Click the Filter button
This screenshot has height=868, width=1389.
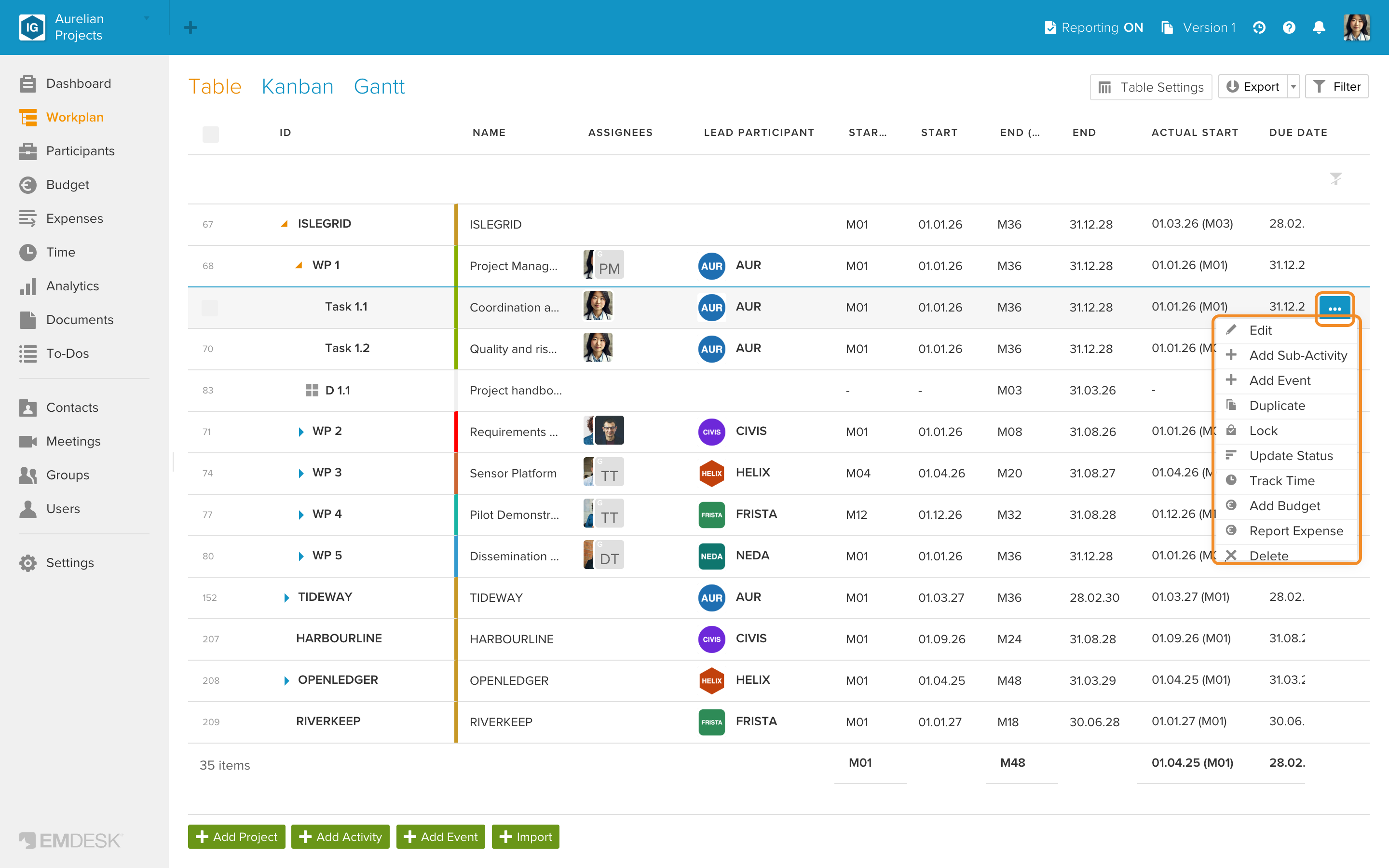tap(1337, 87)
